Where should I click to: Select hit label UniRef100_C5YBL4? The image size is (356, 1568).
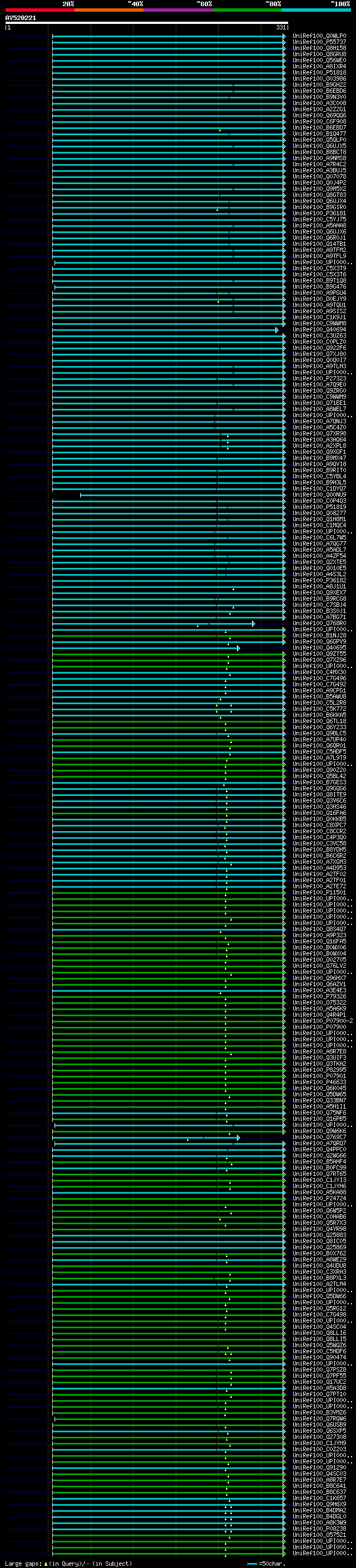[319, 477]
